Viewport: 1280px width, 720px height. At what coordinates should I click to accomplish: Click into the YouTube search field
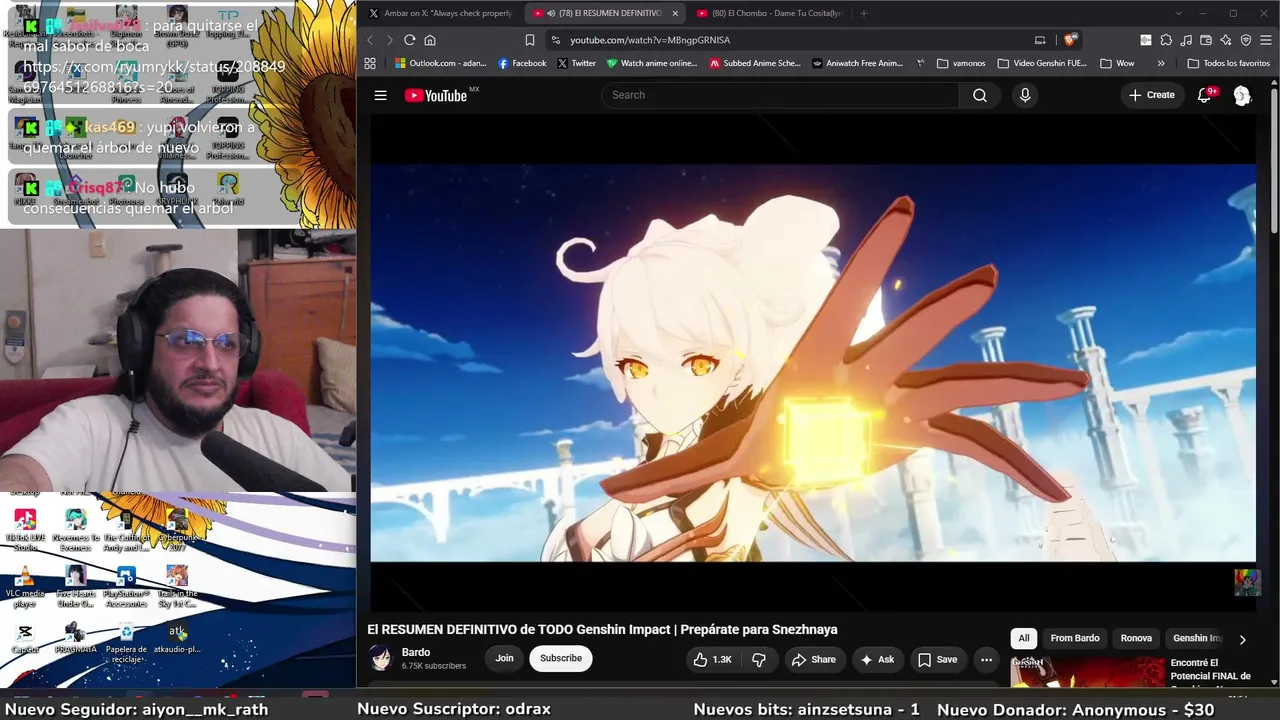pos(780,95)
